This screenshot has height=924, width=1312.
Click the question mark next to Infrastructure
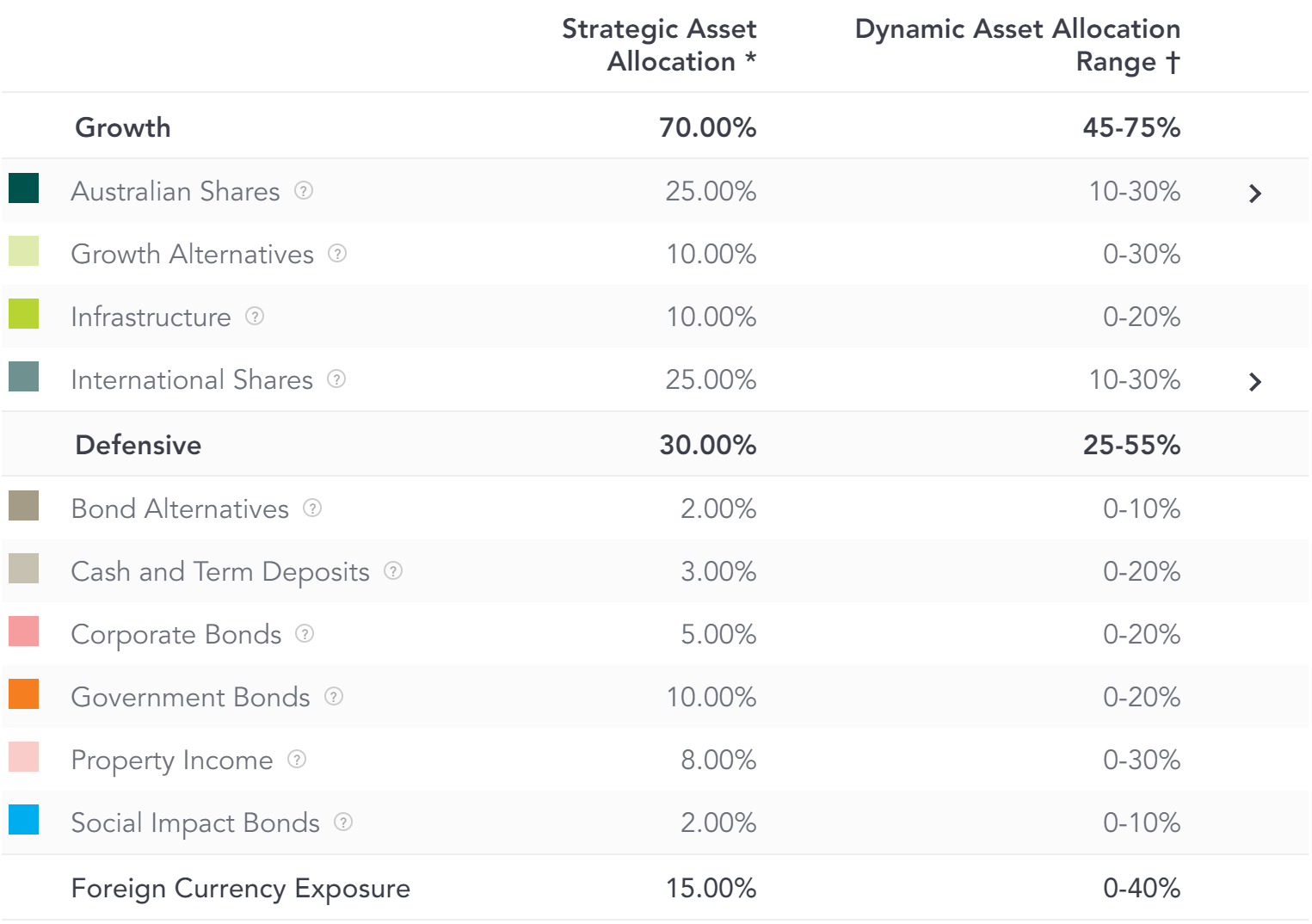click(255, 316)
